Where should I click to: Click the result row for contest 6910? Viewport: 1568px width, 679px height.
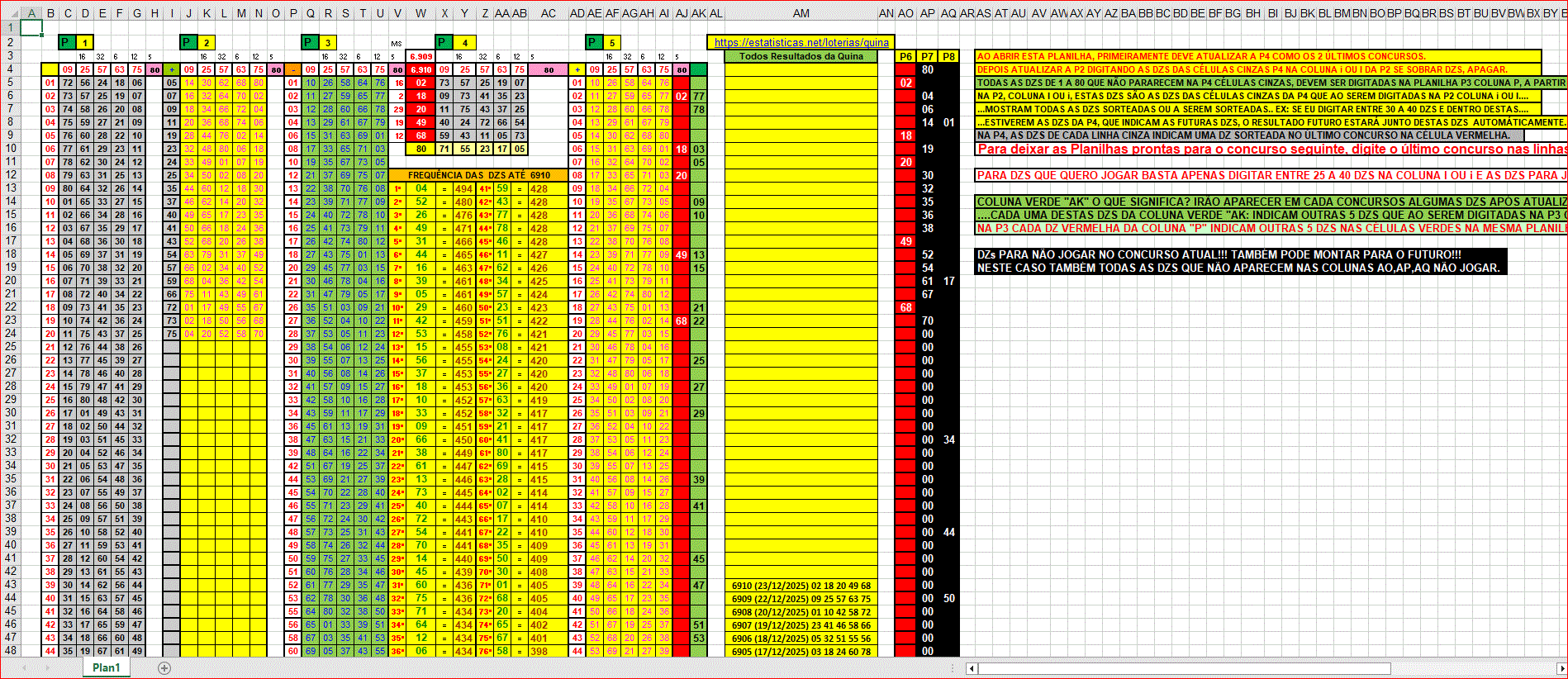(801, 586)
